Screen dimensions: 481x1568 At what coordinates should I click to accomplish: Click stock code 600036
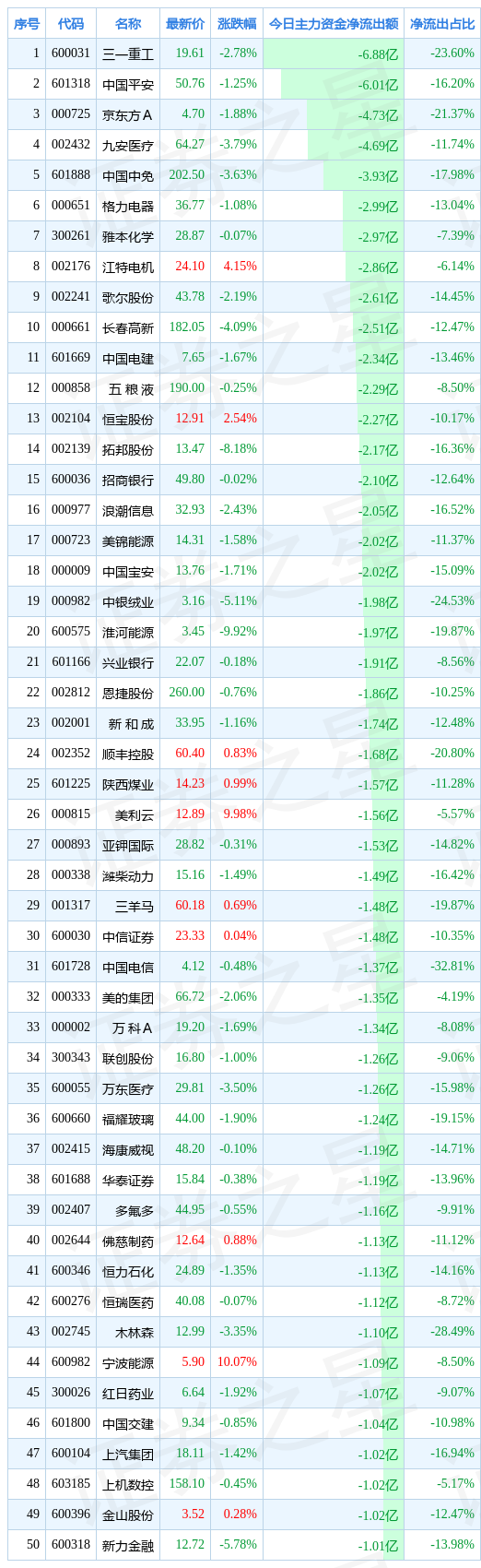(71, 480)
